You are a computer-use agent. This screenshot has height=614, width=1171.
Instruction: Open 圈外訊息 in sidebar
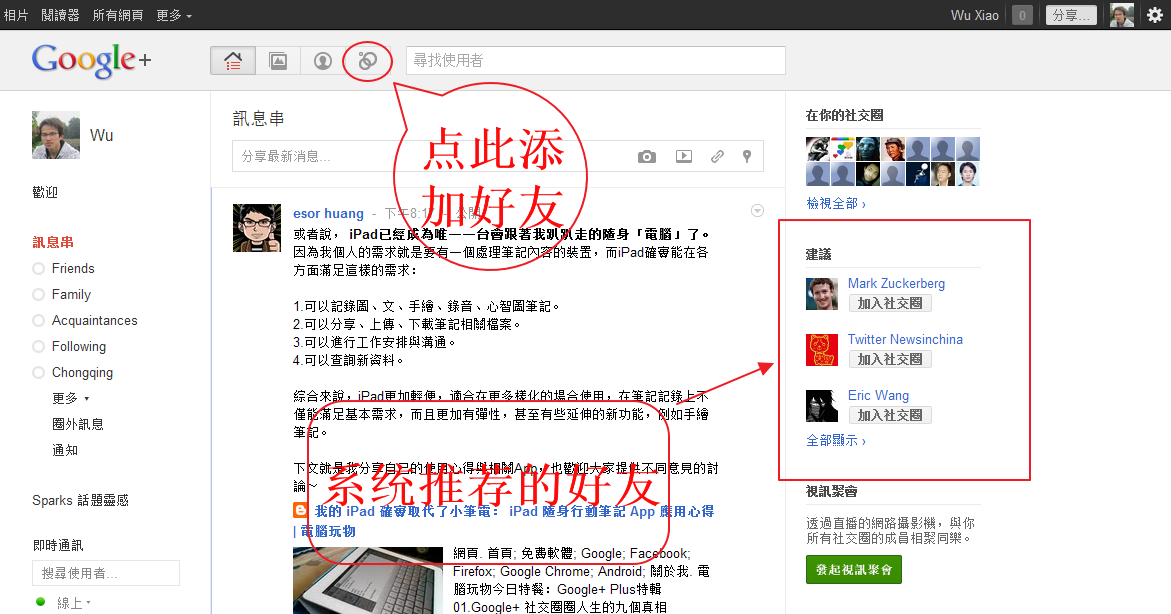78,424
